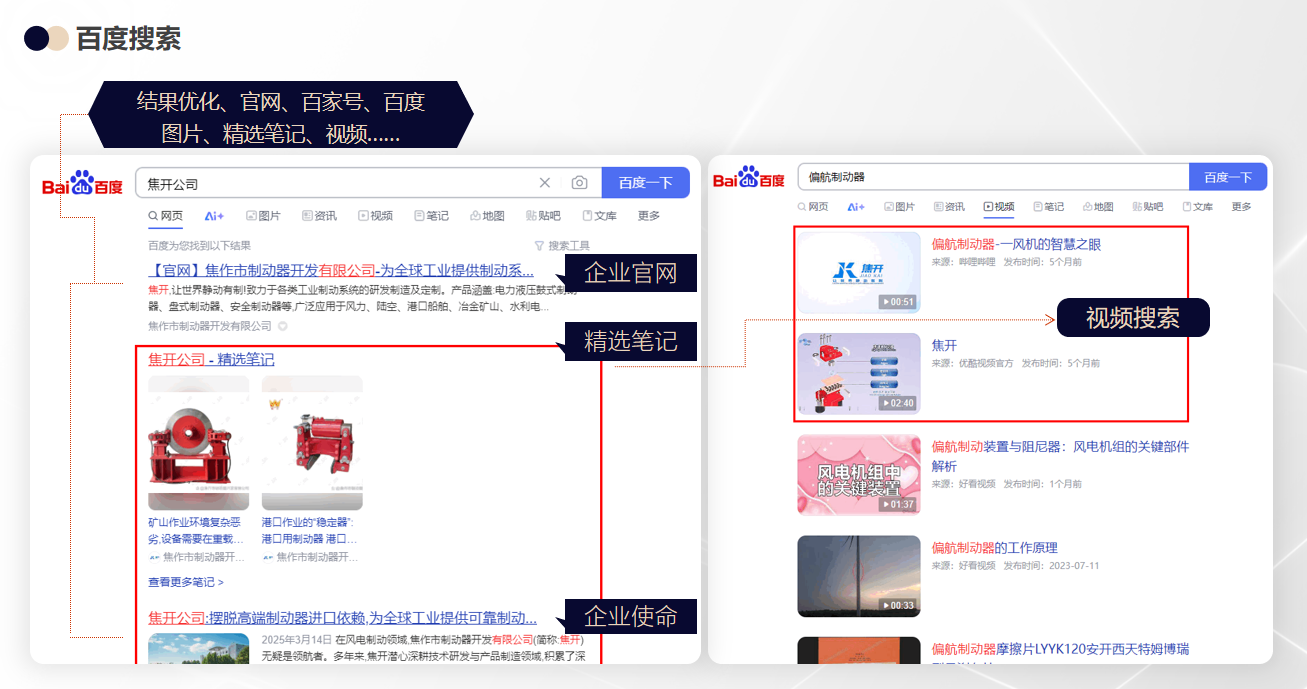
Task: Click 百度一下 button next to 偏航制动器 query
Action: tap(1228, 177)
